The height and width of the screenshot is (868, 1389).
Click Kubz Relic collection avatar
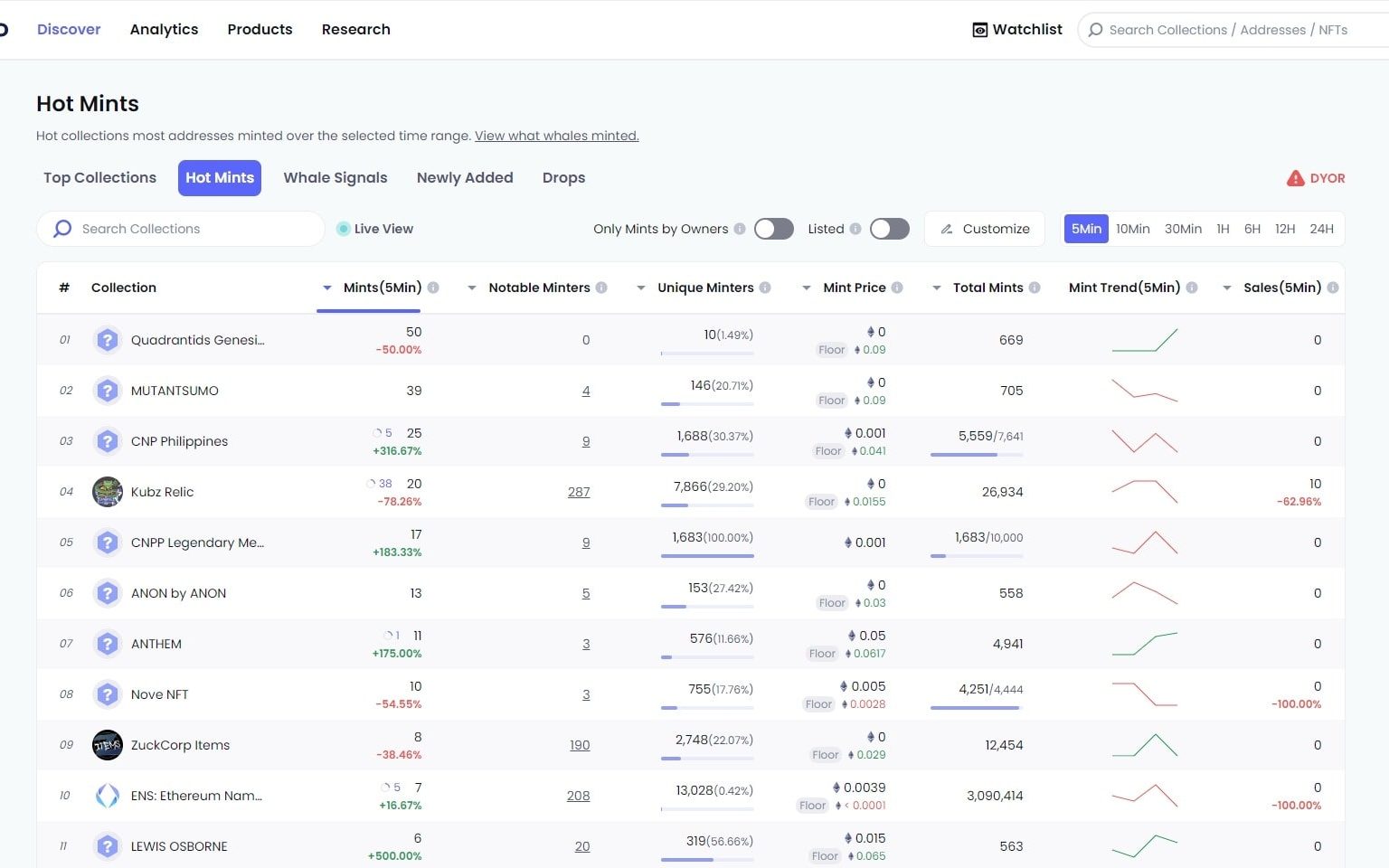click(108, 492)
